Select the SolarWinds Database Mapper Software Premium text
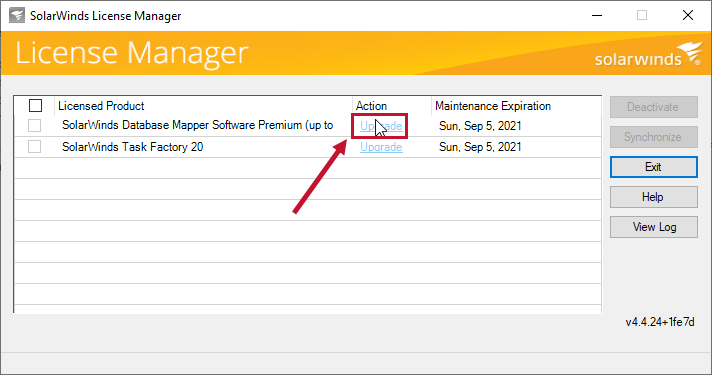The image size is (712, 375). [x=198, y=125]
